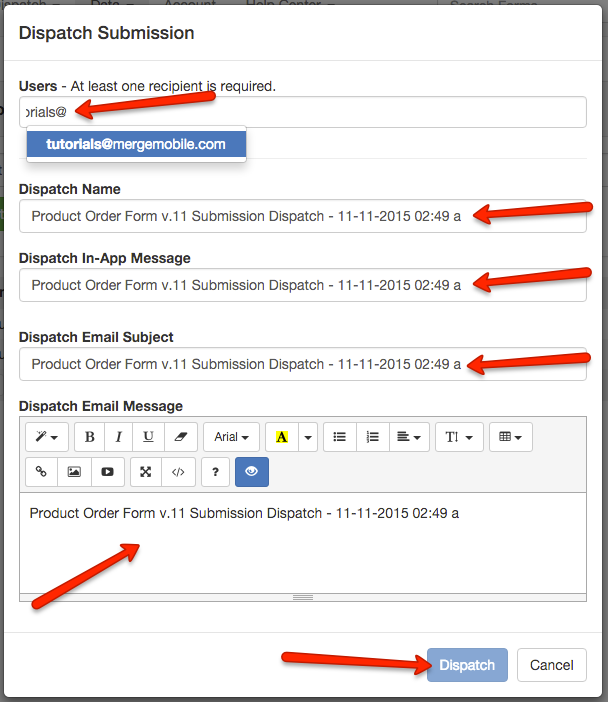The image size is (608, 702).
Task: Insert a link in the message
Action: click(x=42, y=471)
